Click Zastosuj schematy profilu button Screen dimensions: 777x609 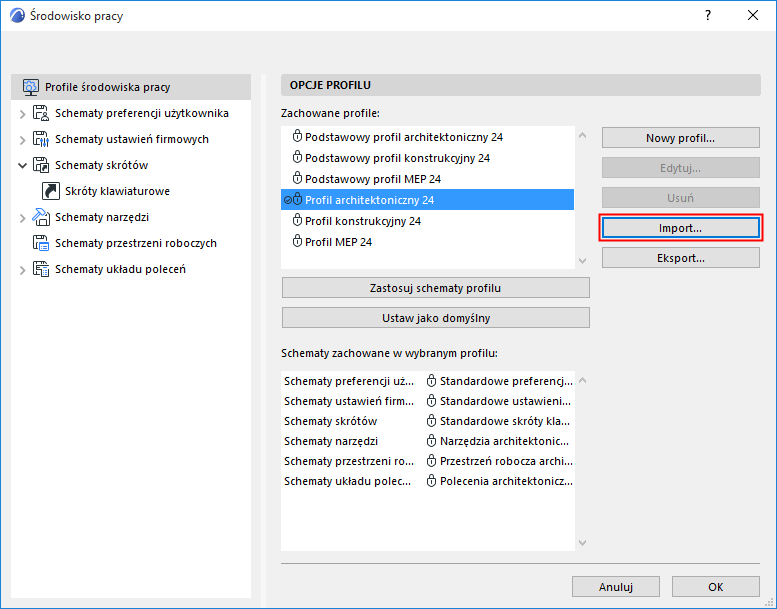(436, 288)
